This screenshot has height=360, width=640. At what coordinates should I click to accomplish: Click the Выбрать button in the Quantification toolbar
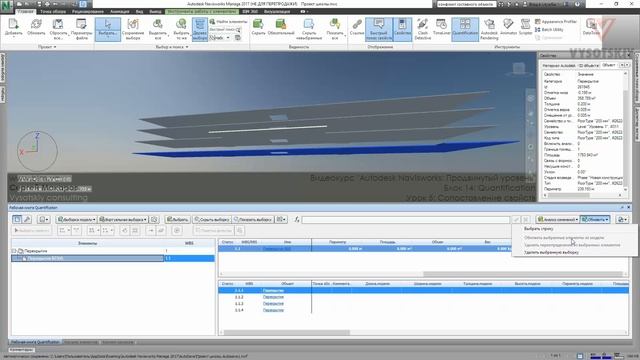(x=178, y=220)
